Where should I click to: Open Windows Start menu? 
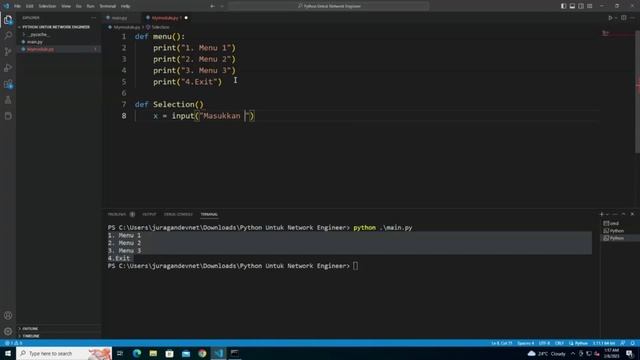point(8,353)
